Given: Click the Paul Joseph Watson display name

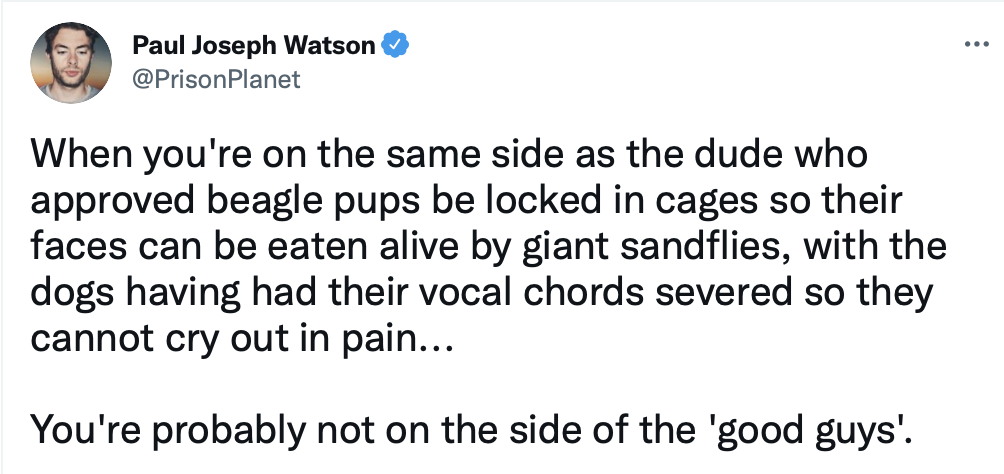Looking at the screenshot, I should (x=254, y=45).
